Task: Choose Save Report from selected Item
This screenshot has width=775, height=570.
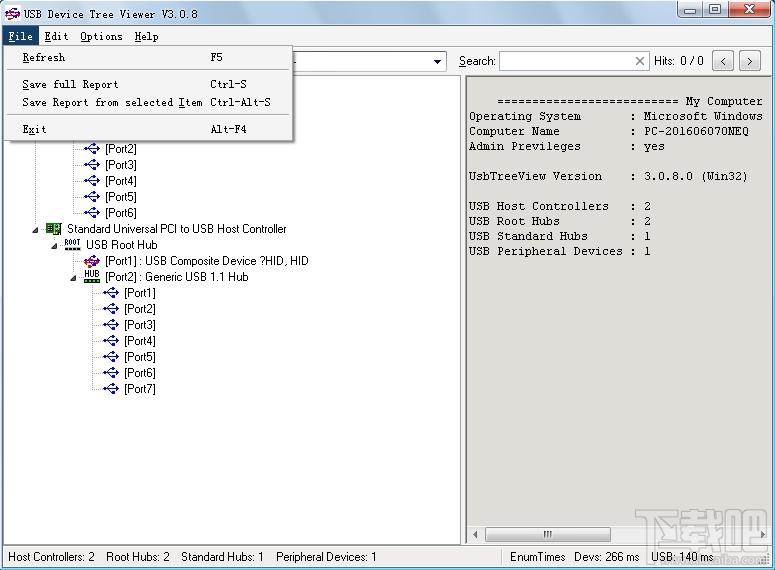Action: [x=148, y=102]
